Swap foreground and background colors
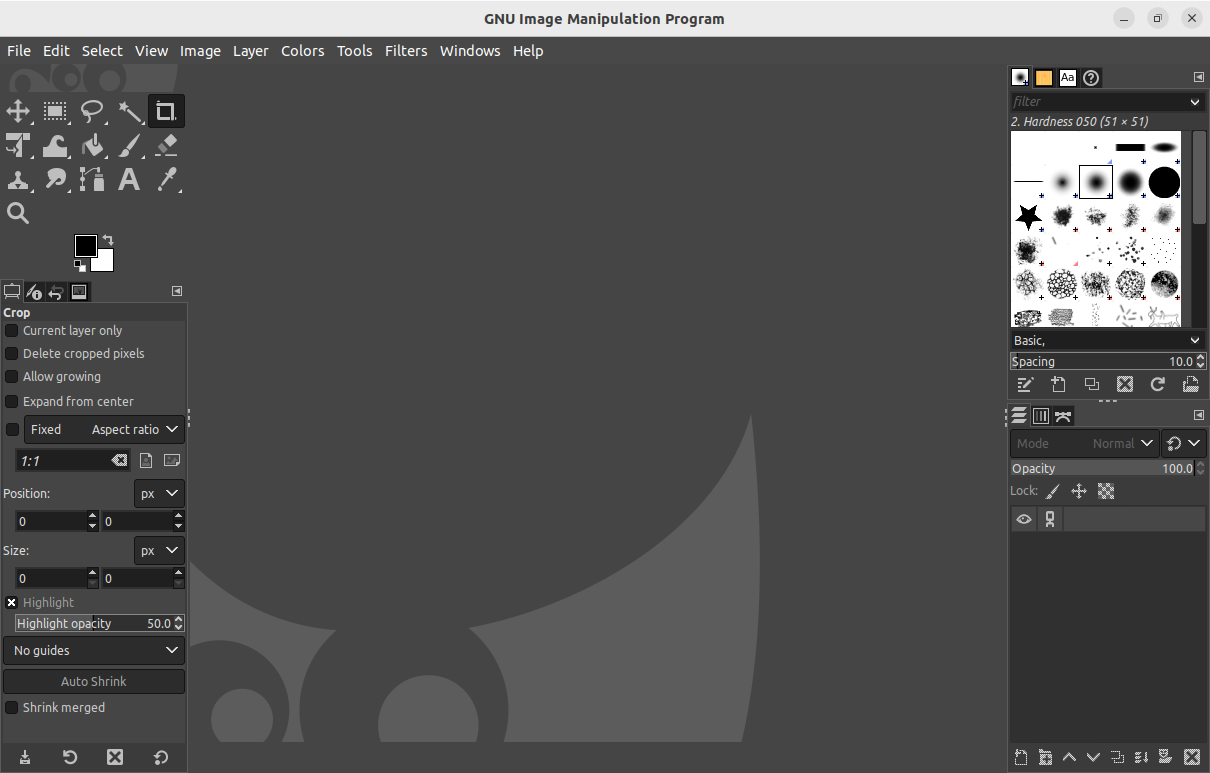The image size is (1210, 773). (x=107, y=240)
